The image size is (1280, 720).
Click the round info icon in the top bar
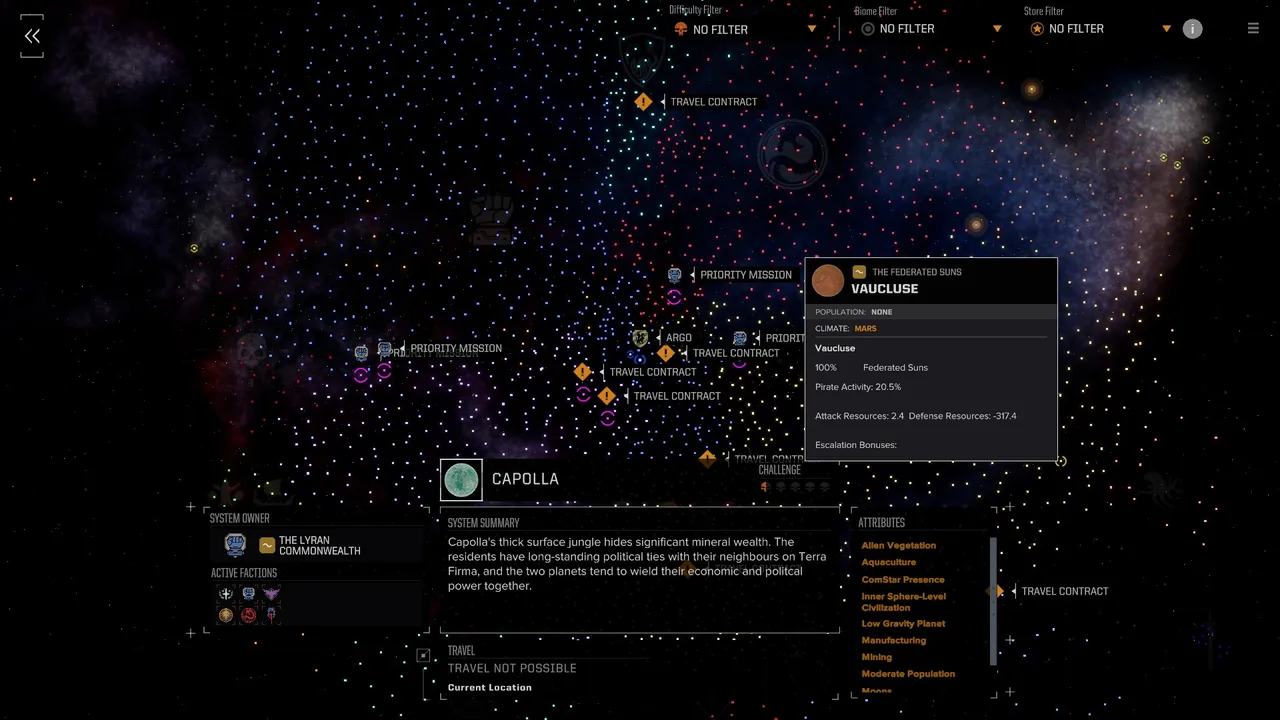pos(1192,29)
